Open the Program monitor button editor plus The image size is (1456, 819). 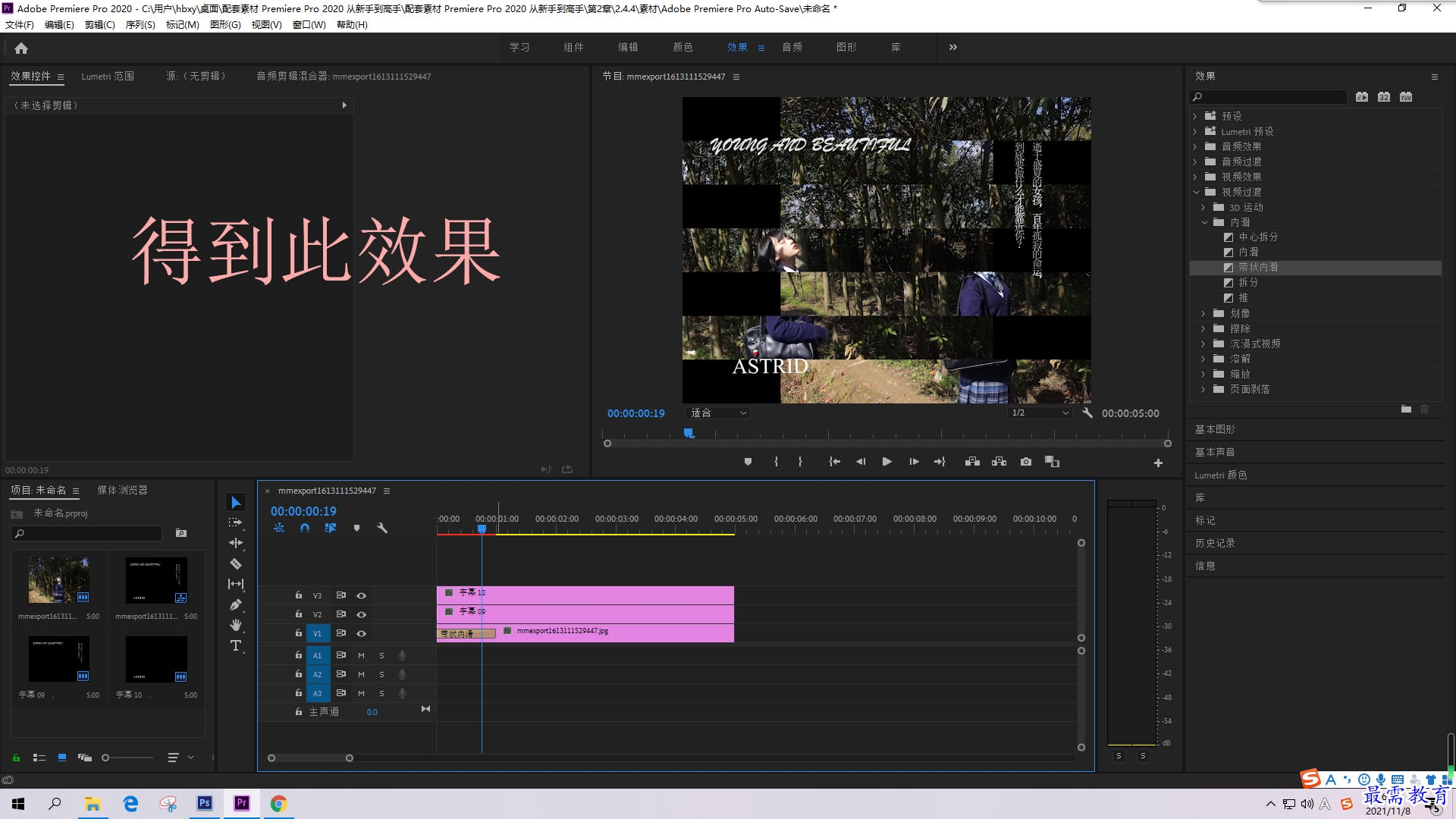pos(1158,463)
